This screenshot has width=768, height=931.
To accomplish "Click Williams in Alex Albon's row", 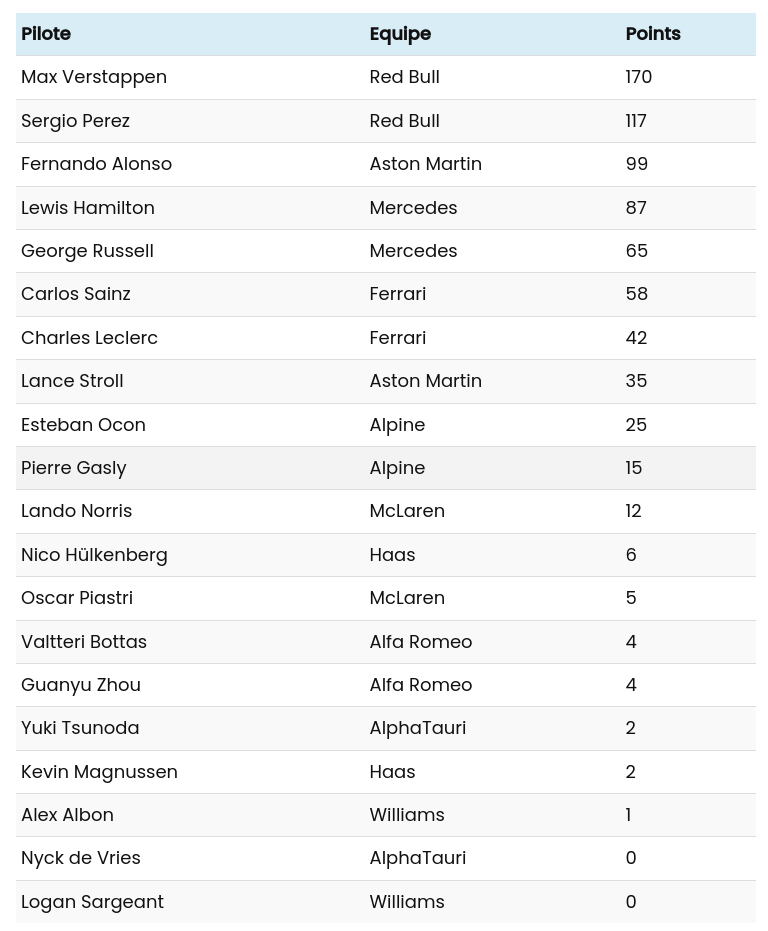I will click(x=406, y=815).
